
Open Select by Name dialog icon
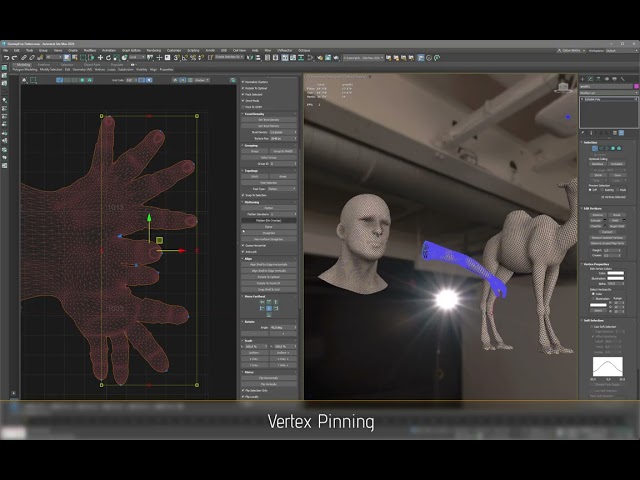[x=75, y=58]
